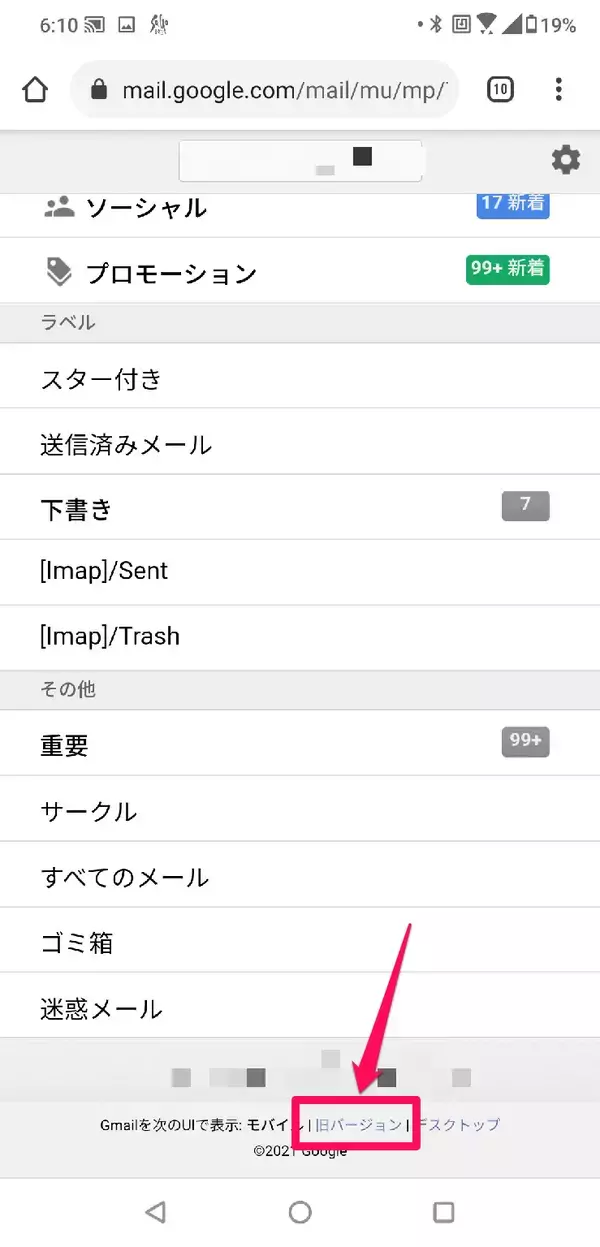
Task: Tap the プロモーション tag icon
Action: pos(60,271)
